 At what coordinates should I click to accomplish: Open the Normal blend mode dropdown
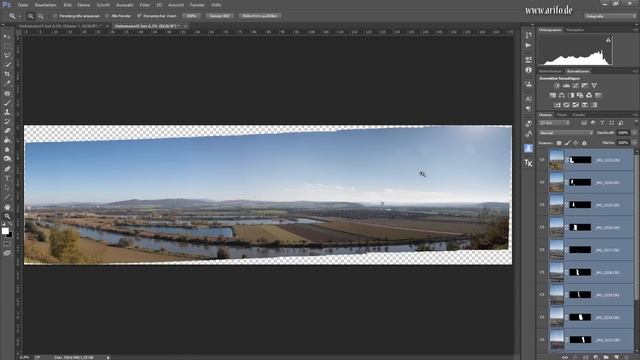pyautogui.click(x=566, y=133)
